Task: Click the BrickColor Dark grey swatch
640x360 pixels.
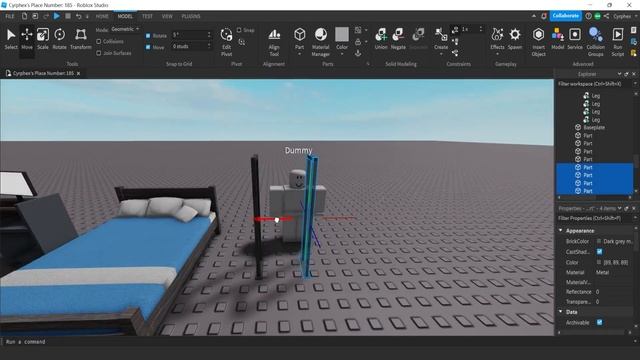Action: tap(599, 241)
